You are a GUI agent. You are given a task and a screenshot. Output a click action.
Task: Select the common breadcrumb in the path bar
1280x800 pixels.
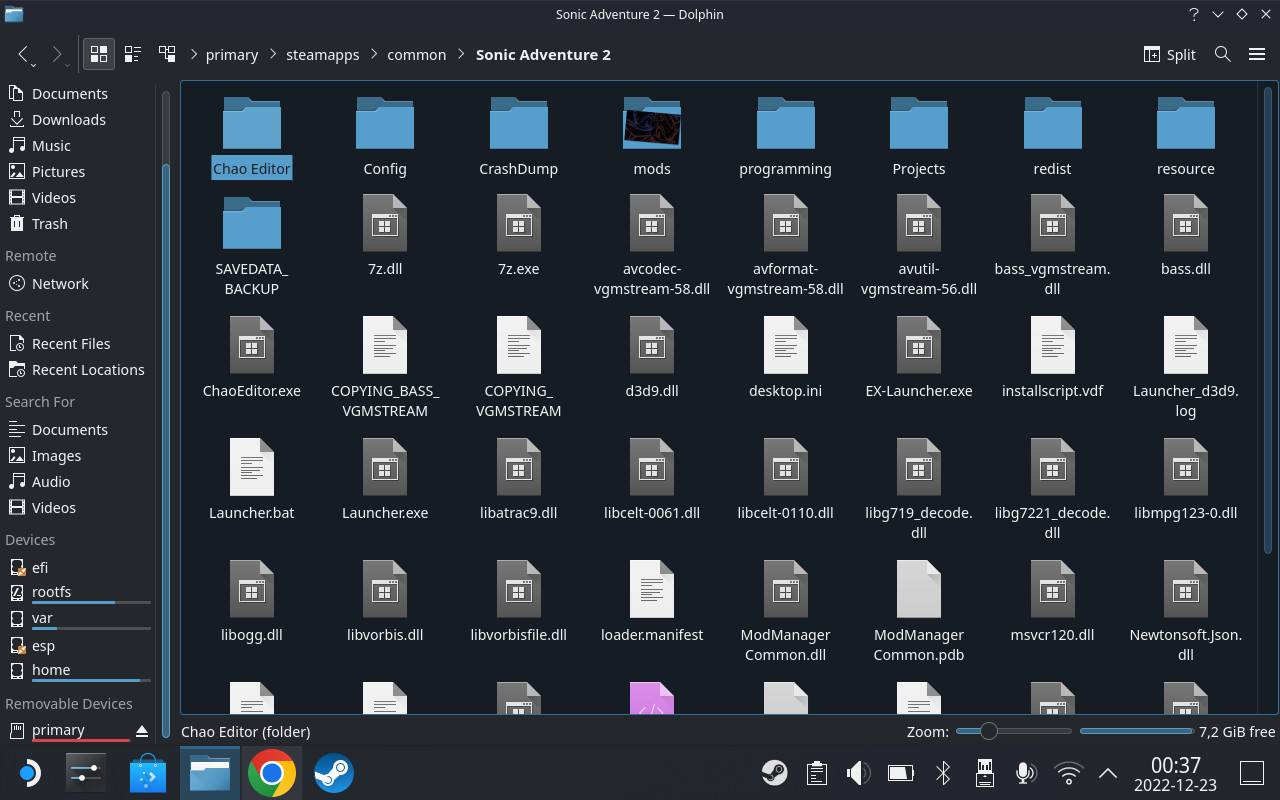(x=417, y=54)
